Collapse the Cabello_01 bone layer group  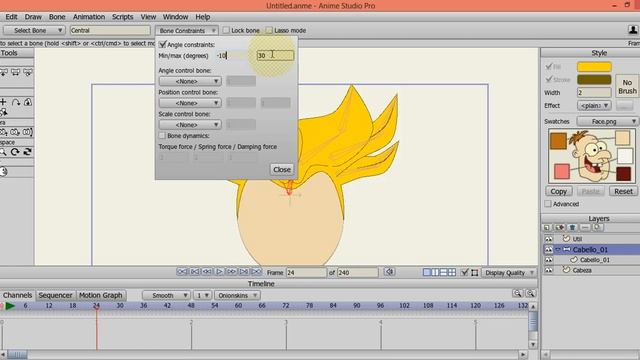tap(558, 249)
